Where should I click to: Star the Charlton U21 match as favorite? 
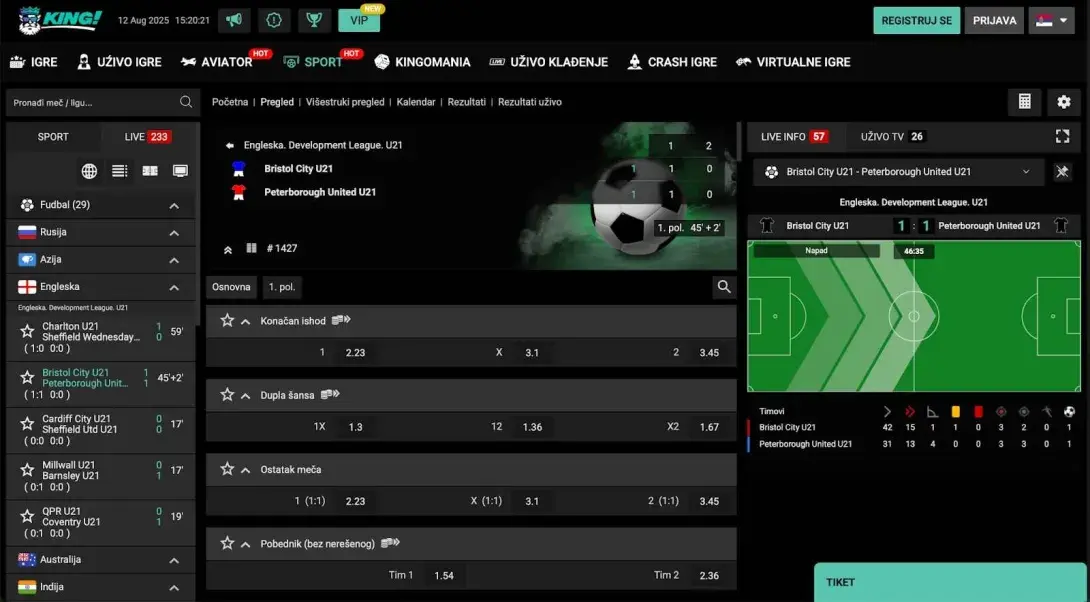click(27, 332)
